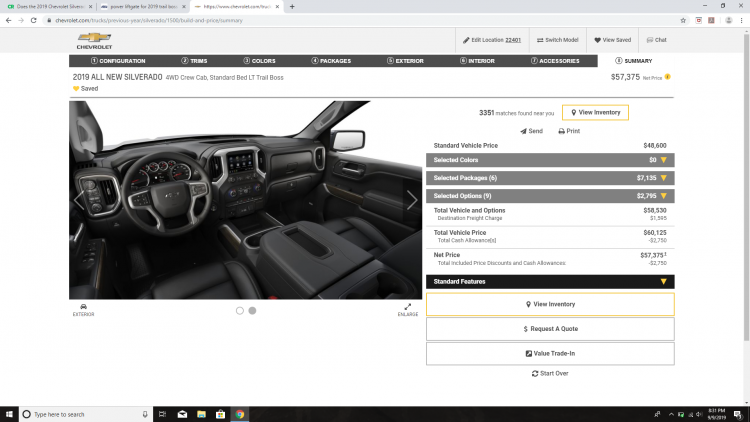Screen dimensions: 750x422
Task: Start a Chat session
Action: [656, 40]
